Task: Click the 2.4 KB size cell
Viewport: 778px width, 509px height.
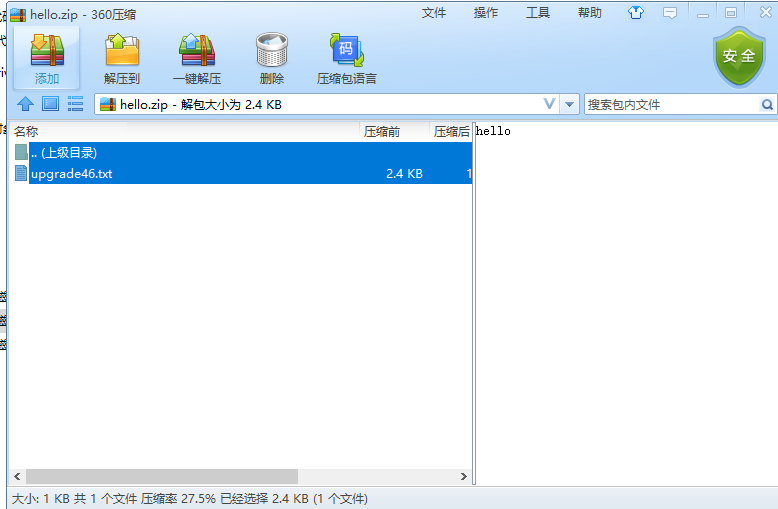Action: point(404,174)
